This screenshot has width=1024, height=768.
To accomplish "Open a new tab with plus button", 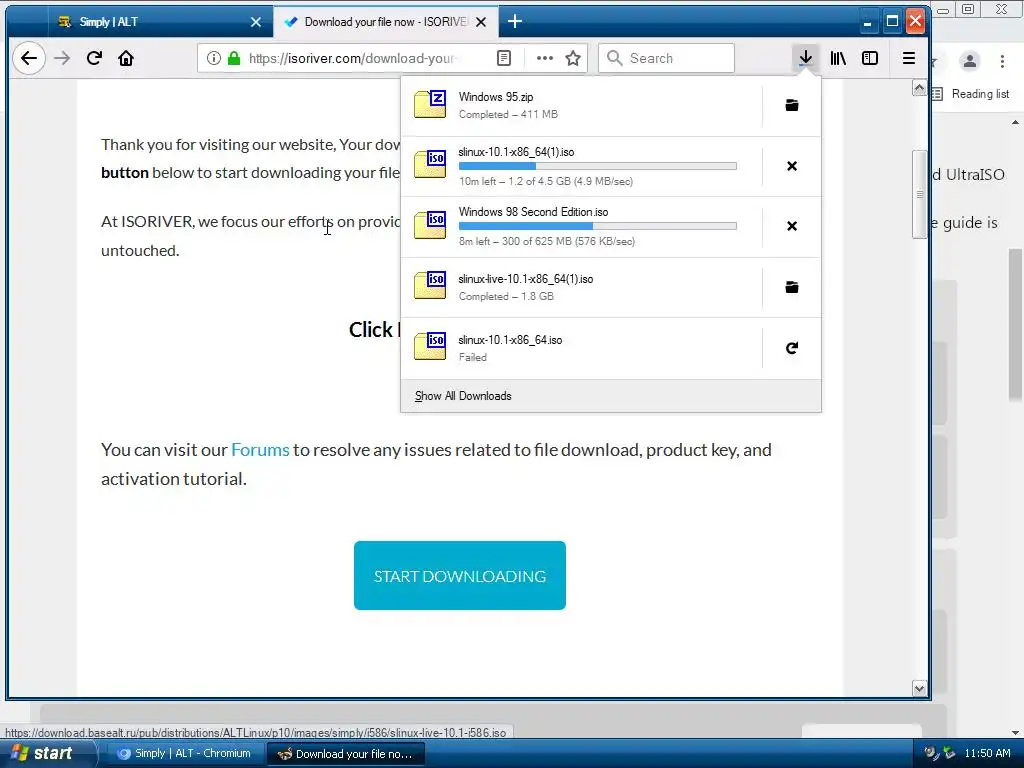I will click(515, 22).
